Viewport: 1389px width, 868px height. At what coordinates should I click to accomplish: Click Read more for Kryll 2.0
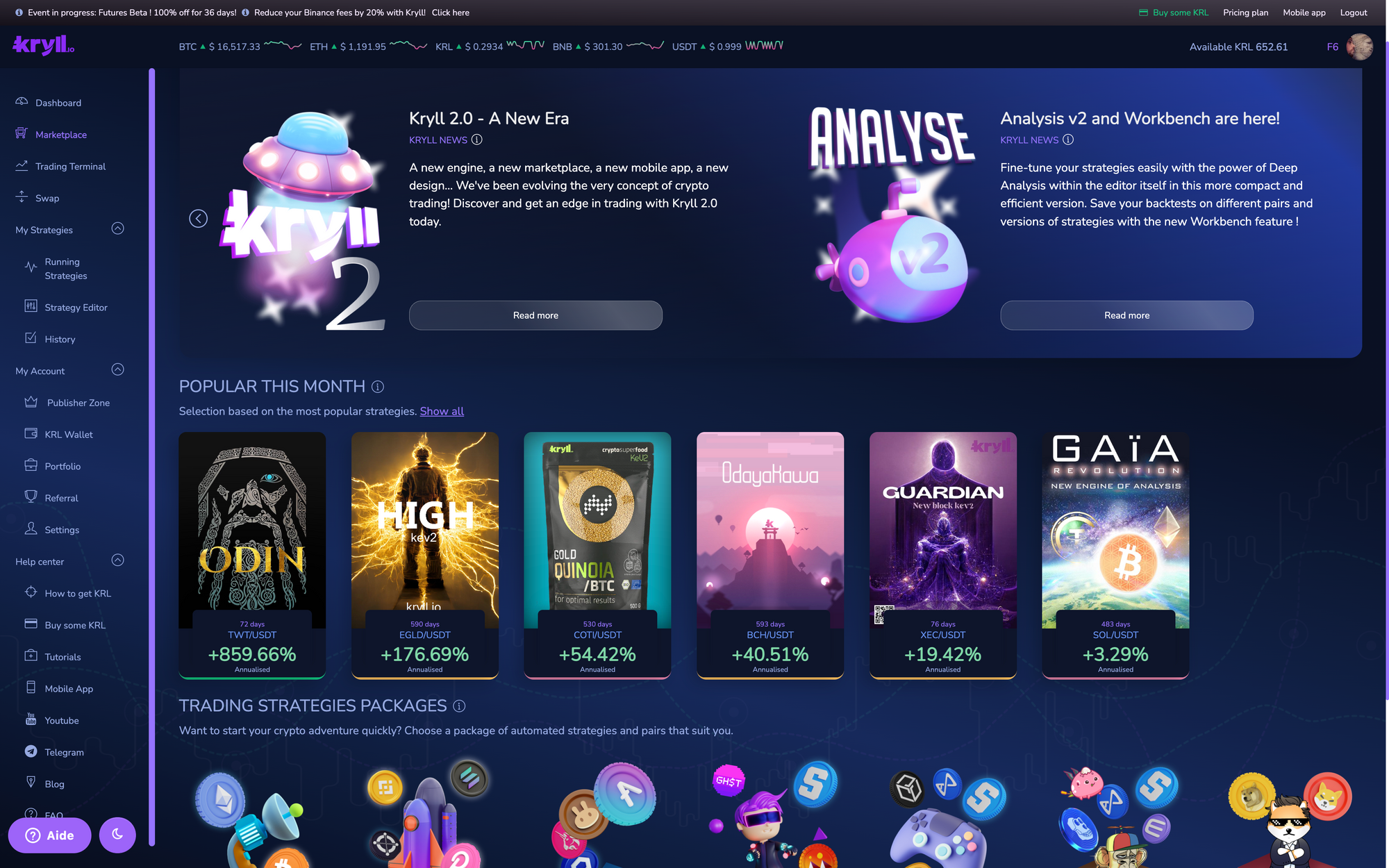click(x=535, y=315)
